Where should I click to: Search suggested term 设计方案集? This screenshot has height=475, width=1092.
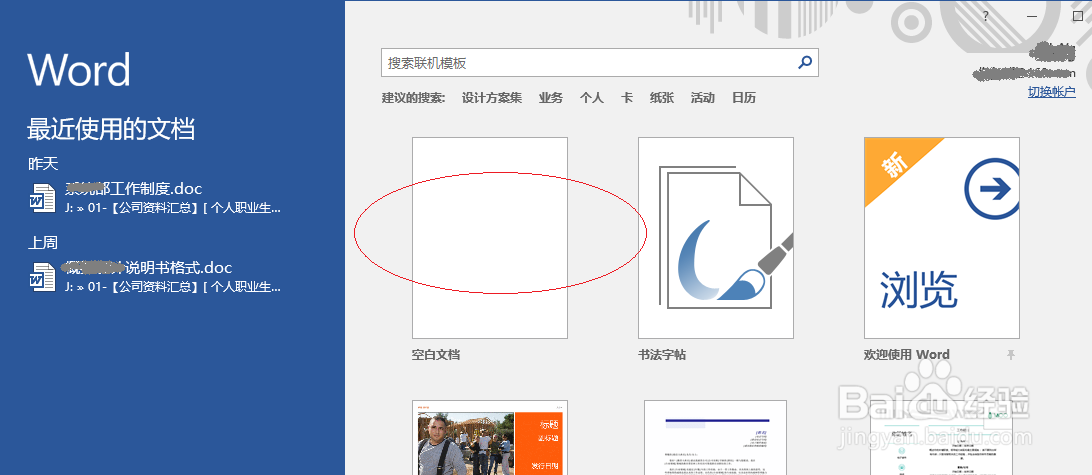tap(492, 98)
